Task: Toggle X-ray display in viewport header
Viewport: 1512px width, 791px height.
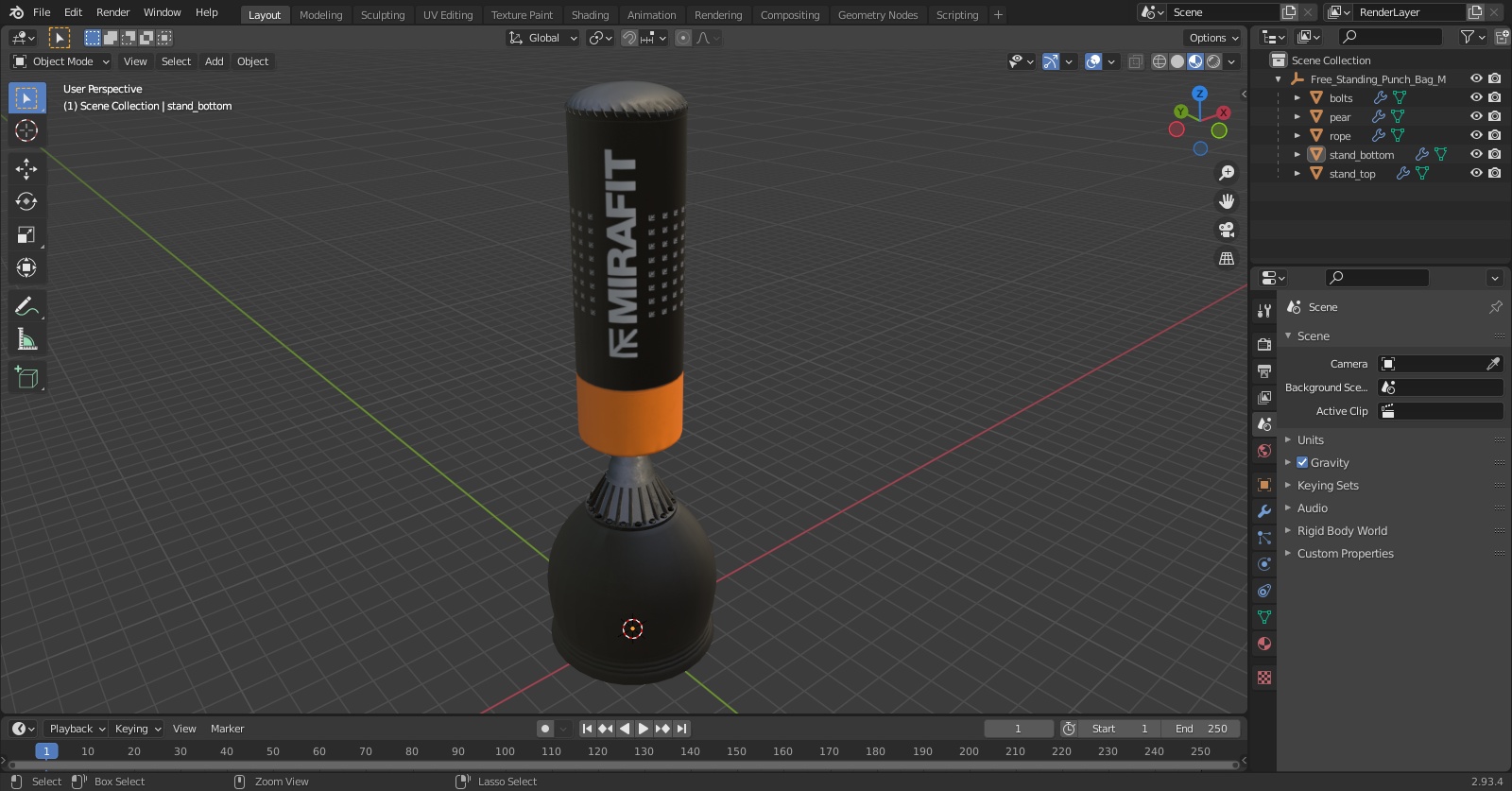Action: (1136, 61)
